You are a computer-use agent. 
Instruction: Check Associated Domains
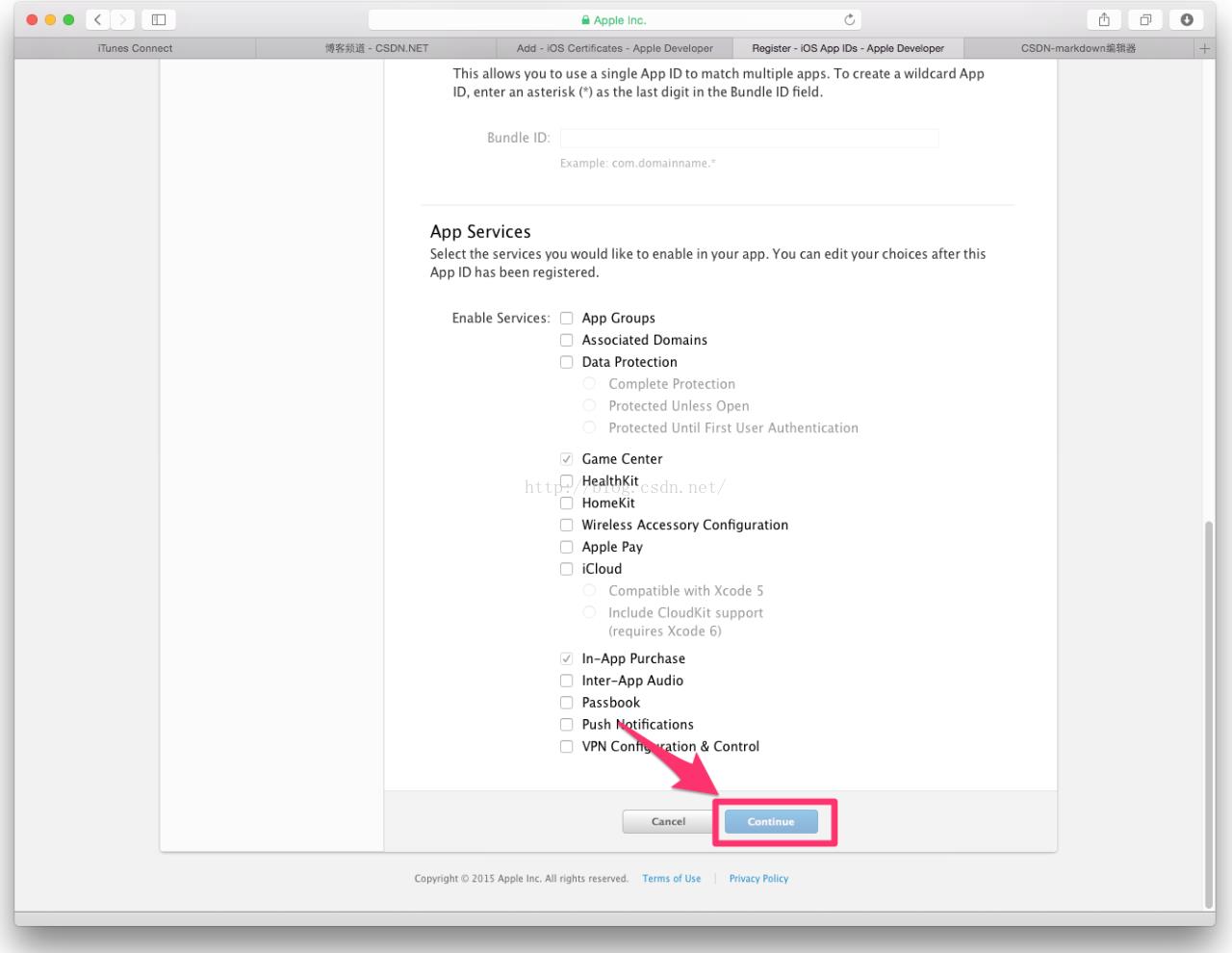pyautogui.click(x=567, y=340)
